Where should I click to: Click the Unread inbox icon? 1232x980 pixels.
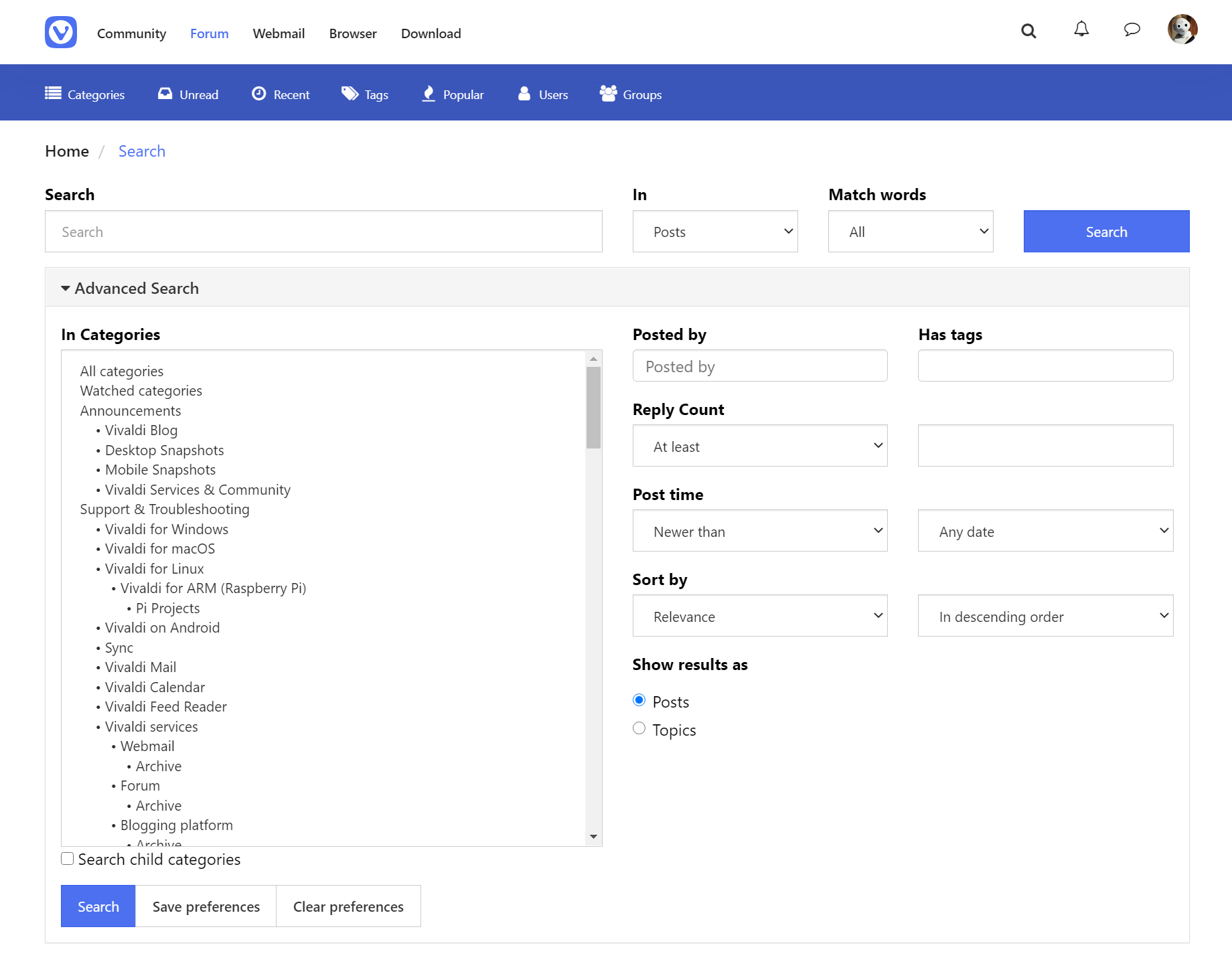[x=165, y=94]
